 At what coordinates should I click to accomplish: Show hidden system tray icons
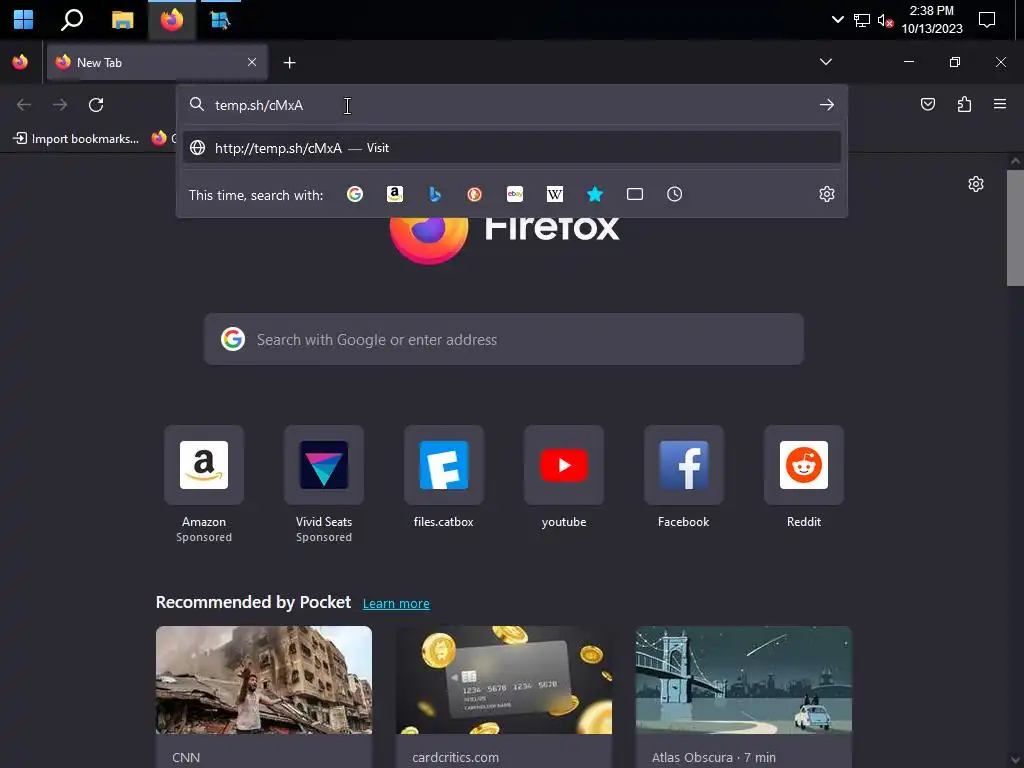pyautogui.click(x=837, y=20)
